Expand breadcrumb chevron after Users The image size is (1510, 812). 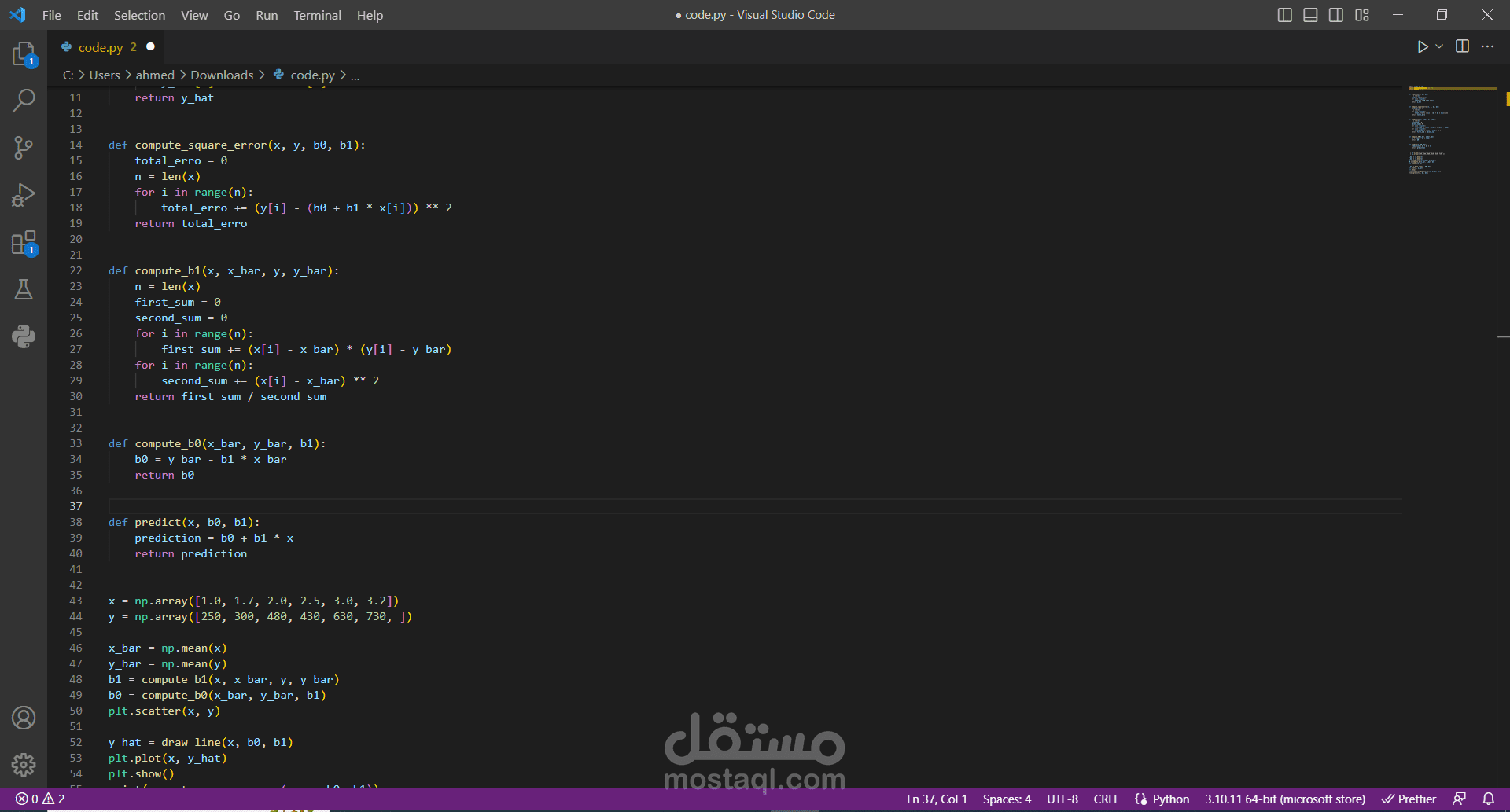click(128, 75)
